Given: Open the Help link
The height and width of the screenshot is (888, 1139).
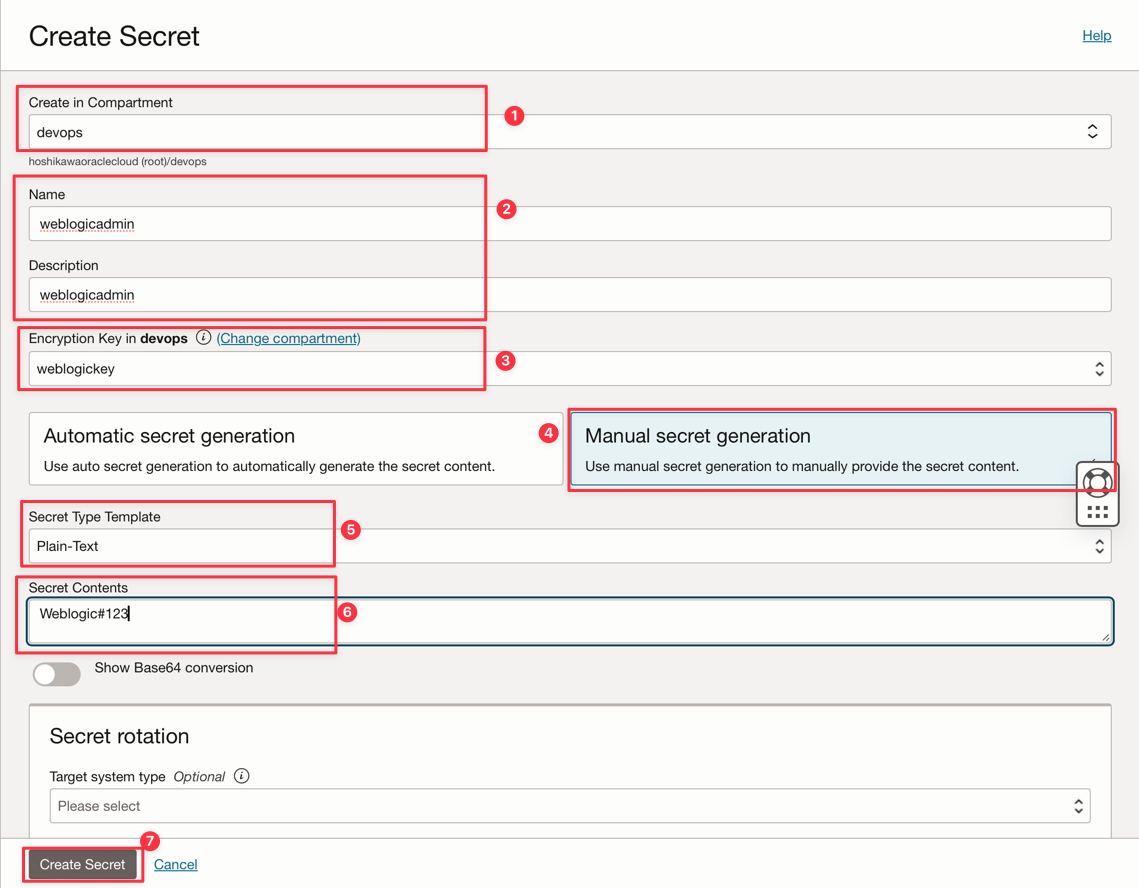Looking at the screenshot, I should [1096, 36].
